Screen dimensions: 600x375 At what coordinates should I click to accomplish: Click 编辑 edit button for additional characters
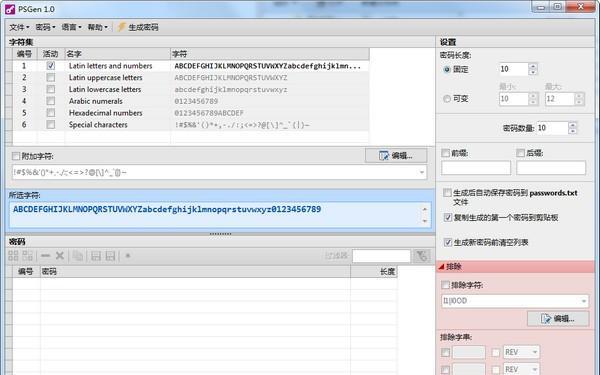pyautogui.click(x=396, y=155)
